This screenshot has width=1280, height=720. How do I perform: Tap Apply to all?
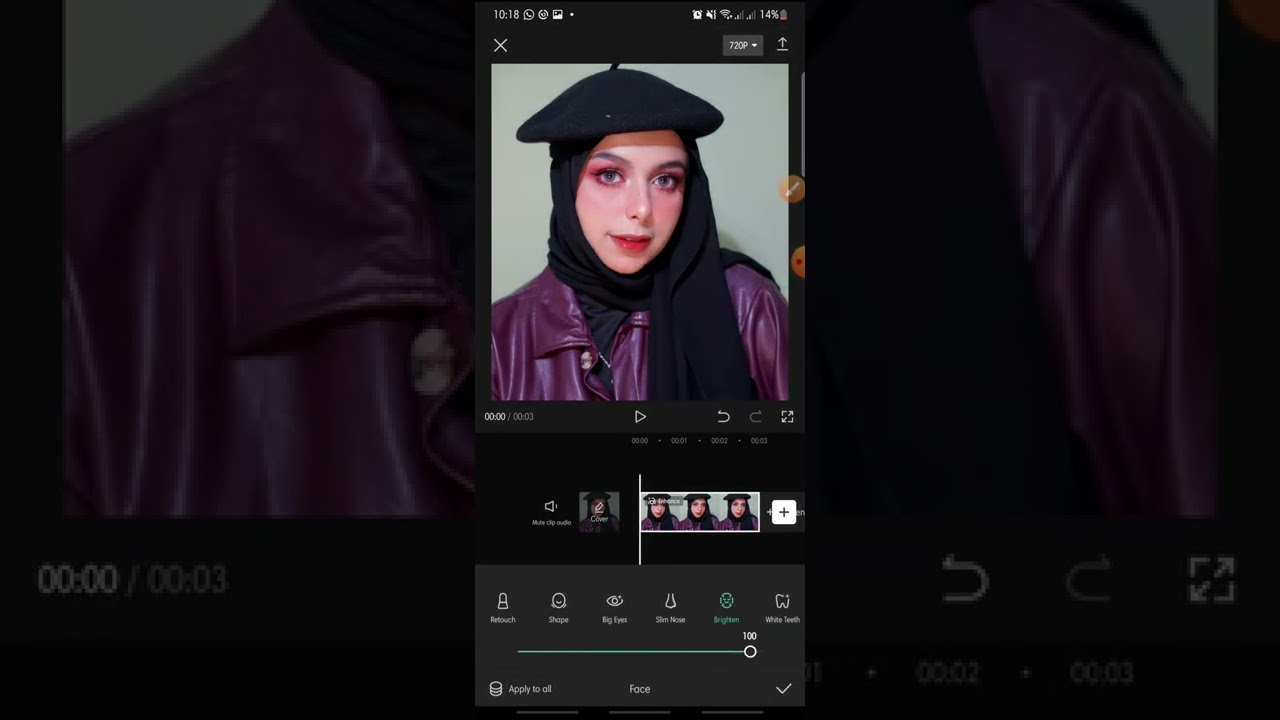coord(520,689)
